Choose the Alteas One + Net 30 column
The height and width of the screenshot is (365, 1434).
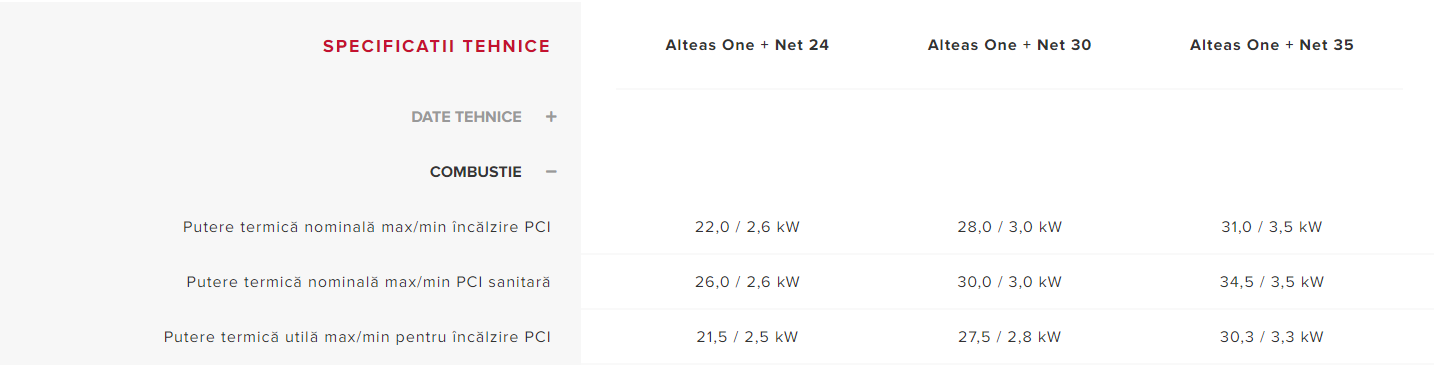[x=1010, y=45]
